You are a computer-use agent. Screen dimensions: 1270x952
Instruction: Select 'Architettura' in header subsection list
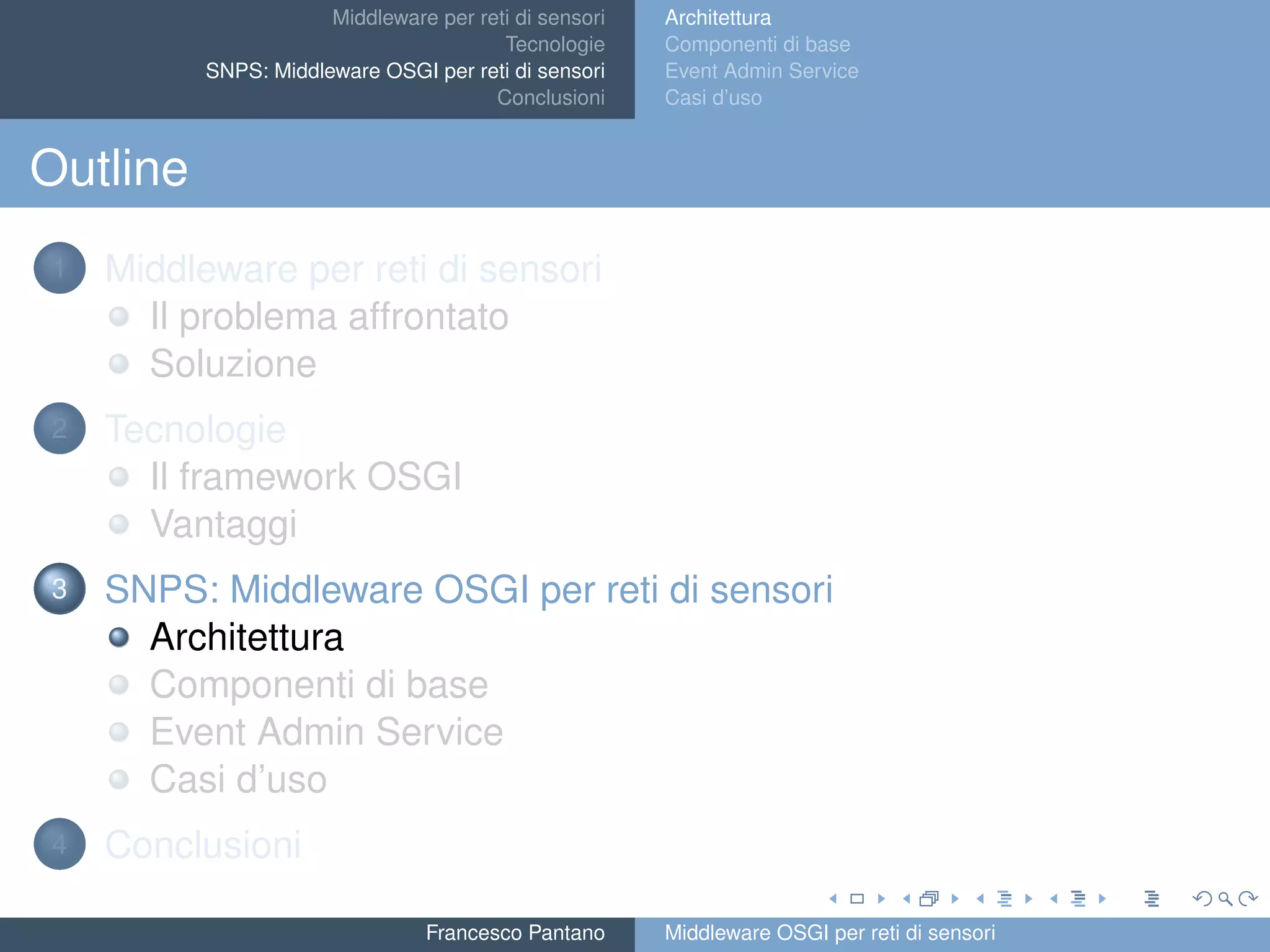coord(718,18)
